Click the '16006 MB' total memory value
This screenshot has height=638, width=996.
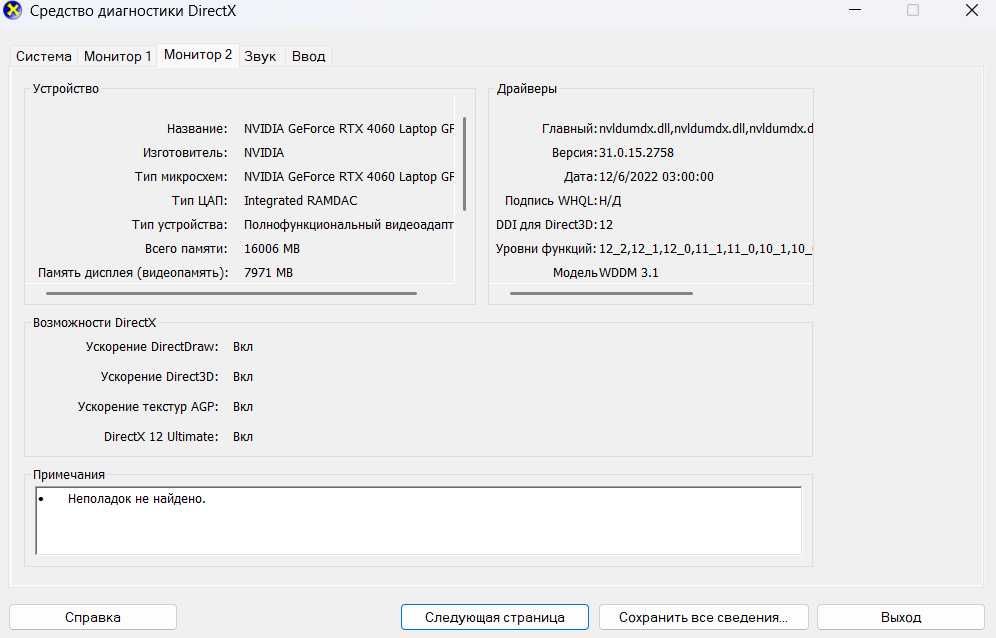coord(272,249)
